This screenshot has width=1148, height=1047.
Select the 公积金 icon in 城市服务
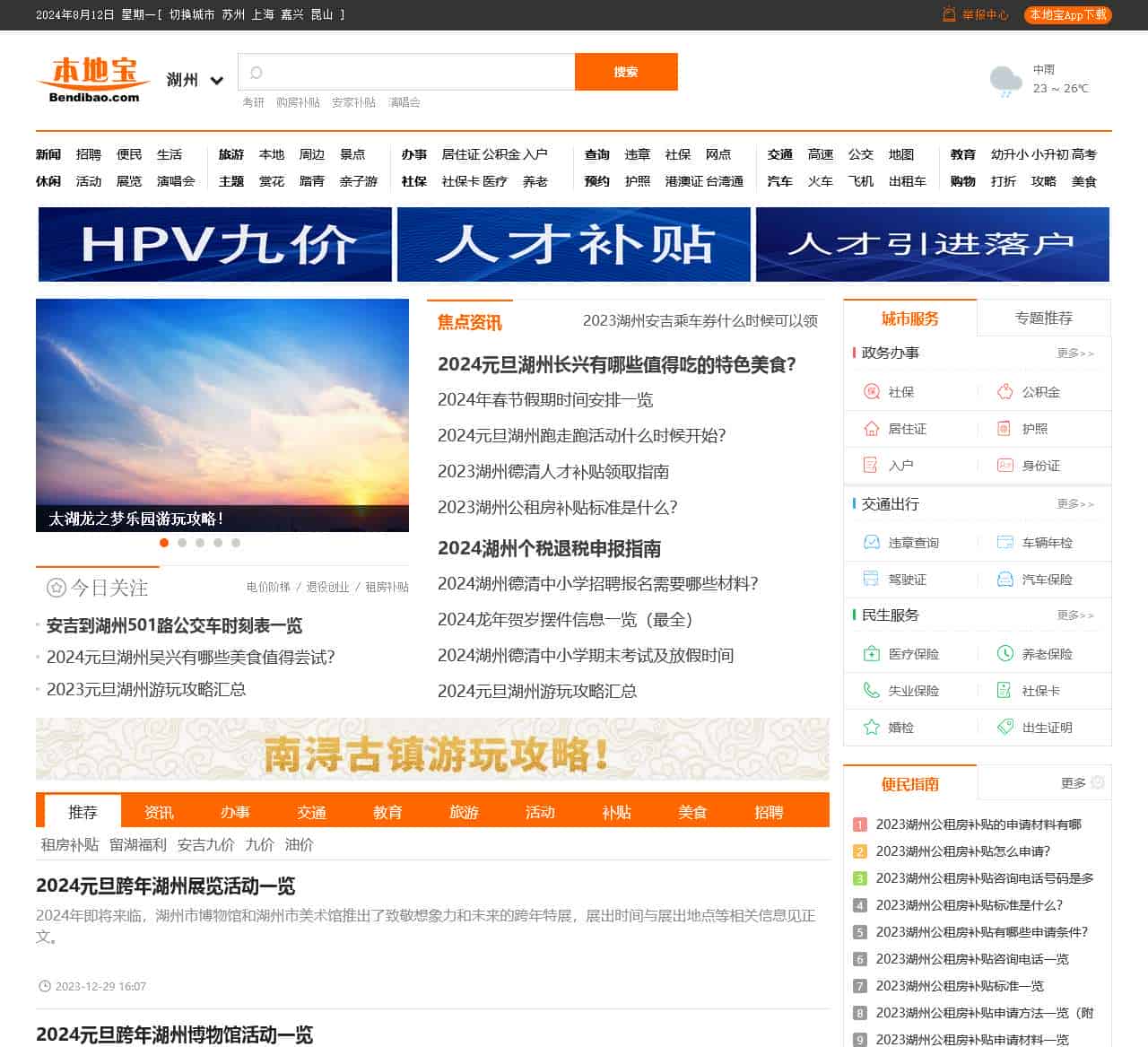click(1004, 392)
